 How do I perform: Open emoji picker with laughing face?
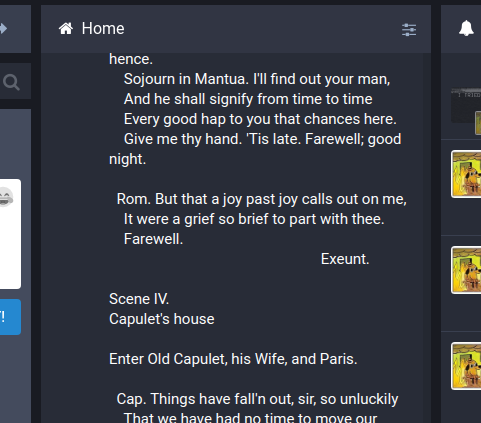pos(5,197)
